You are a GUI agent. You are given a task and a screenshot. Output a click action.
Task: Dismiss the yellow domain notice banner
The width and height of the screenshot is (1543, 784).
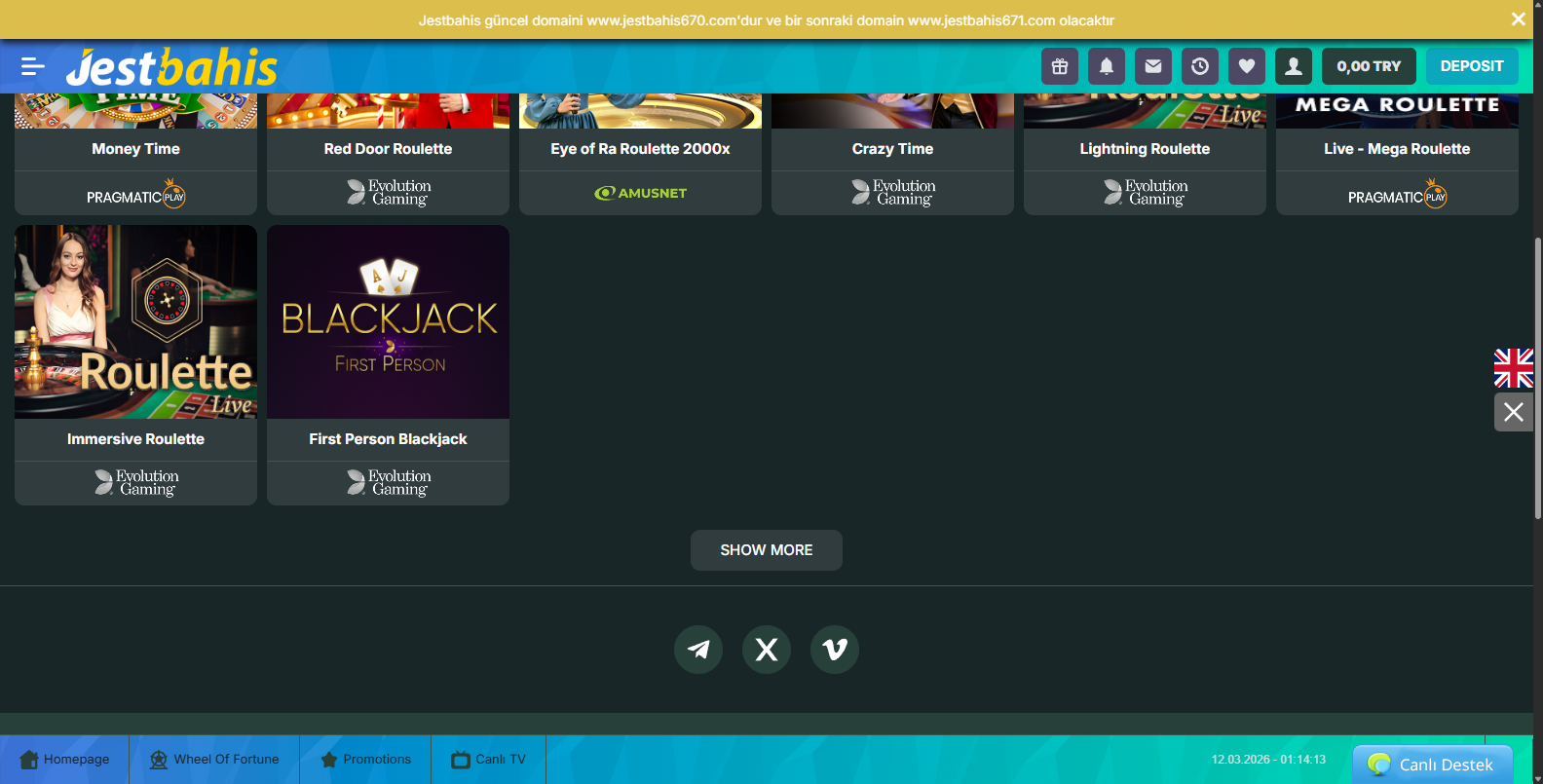[x=1518, y=19]
